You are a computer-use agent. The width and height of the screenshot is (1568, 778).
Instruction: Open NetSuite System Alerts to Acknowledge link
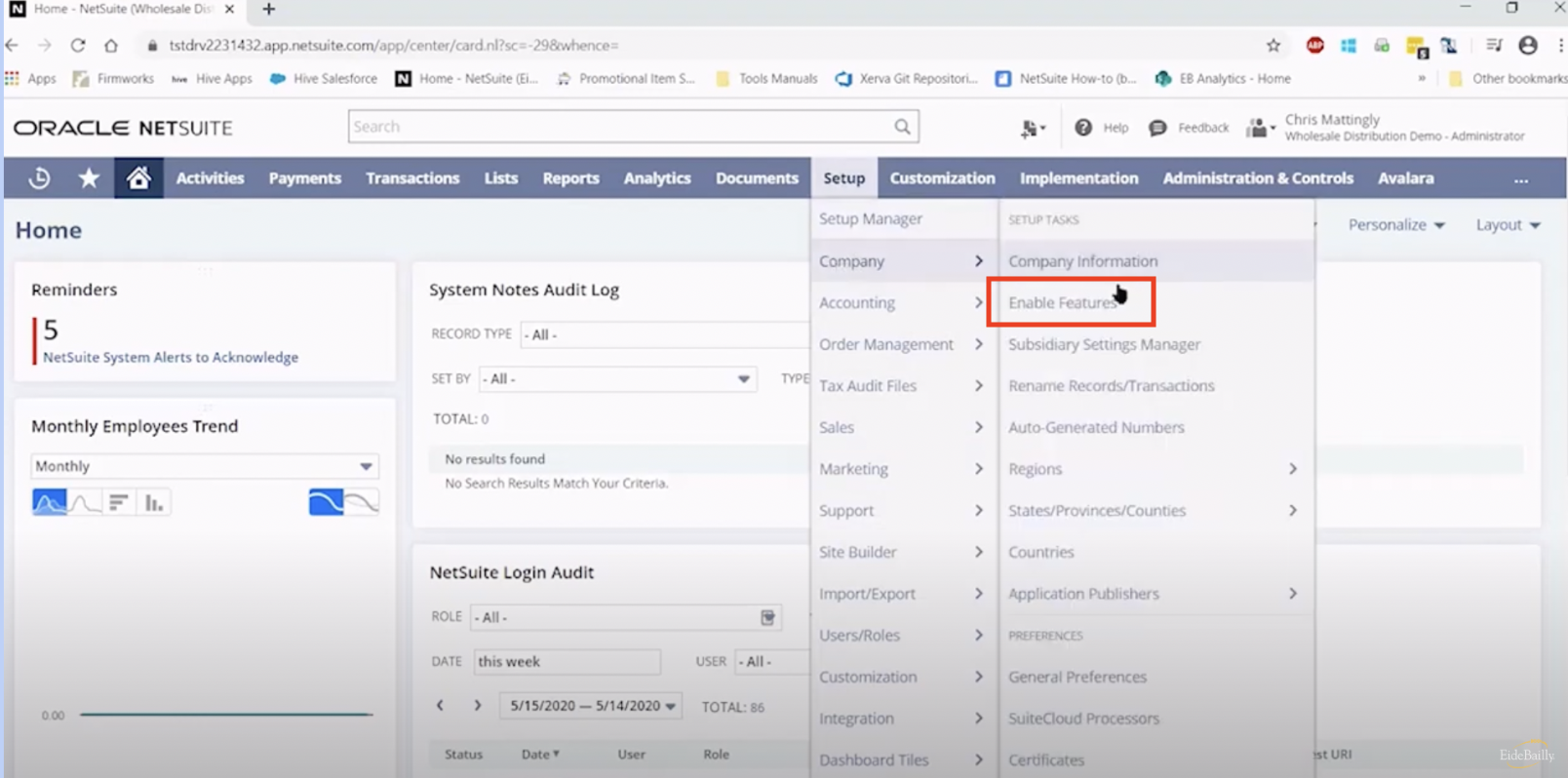click(x=171, y=358)
